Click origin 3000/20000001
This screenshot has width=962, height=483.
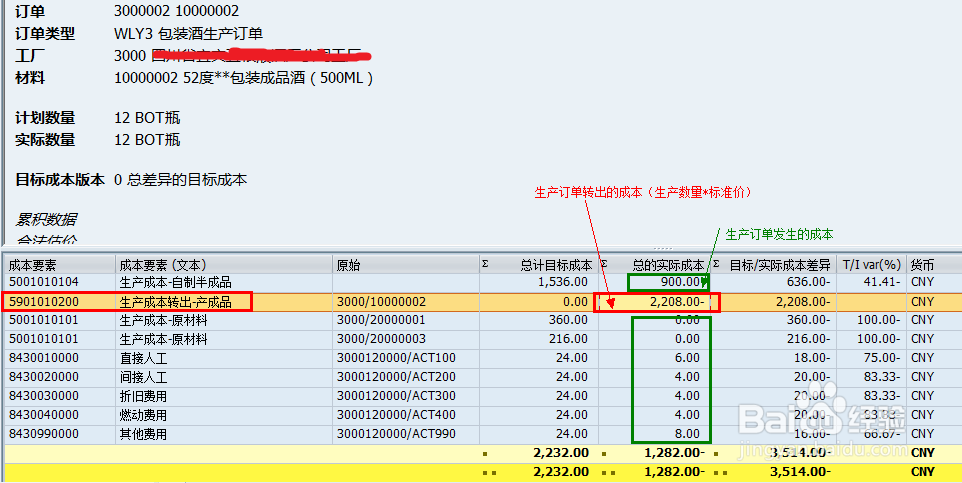pos(381,320)
